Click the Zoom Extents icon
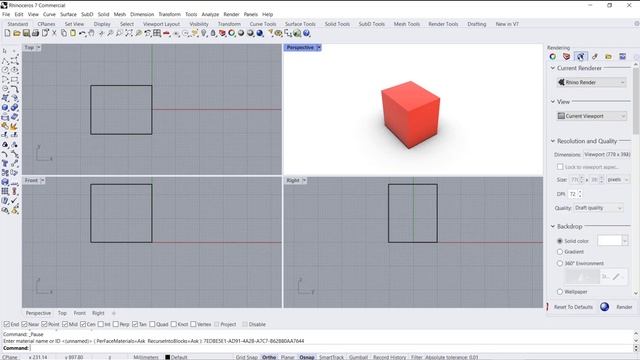This screenshot has width=640, height=360. click(x=129, y=33)
